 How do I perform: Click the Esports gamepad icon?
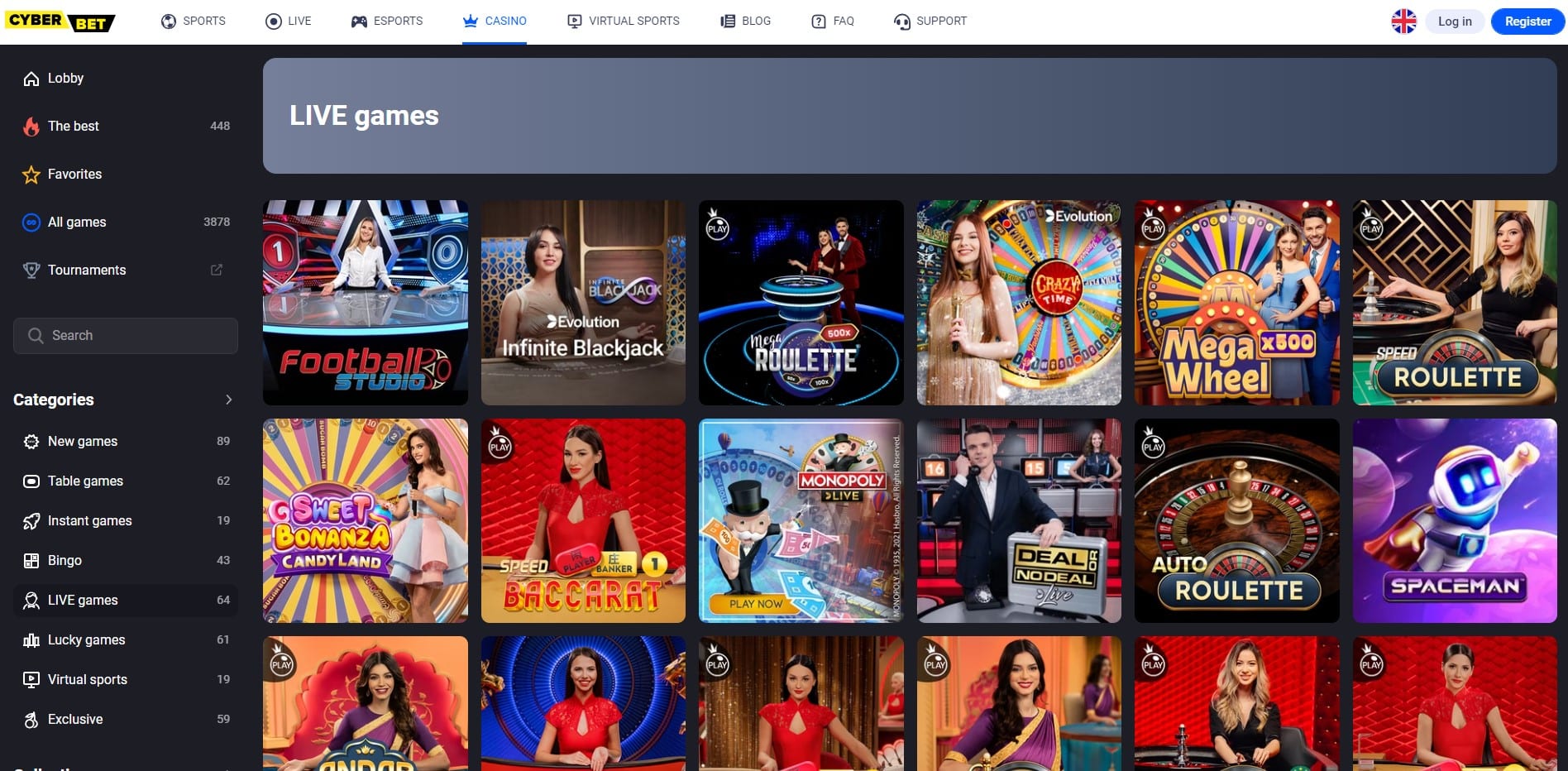tap(359, 22)
